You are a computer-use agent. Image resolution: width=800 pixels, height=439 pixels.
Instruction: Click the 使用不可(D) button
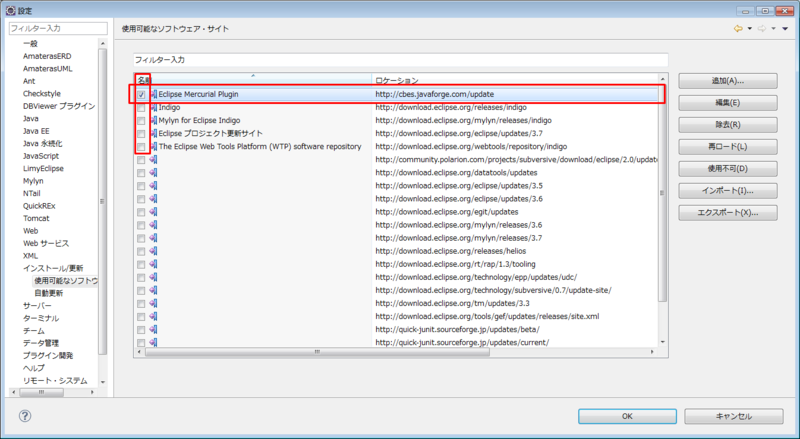(728, 168)
